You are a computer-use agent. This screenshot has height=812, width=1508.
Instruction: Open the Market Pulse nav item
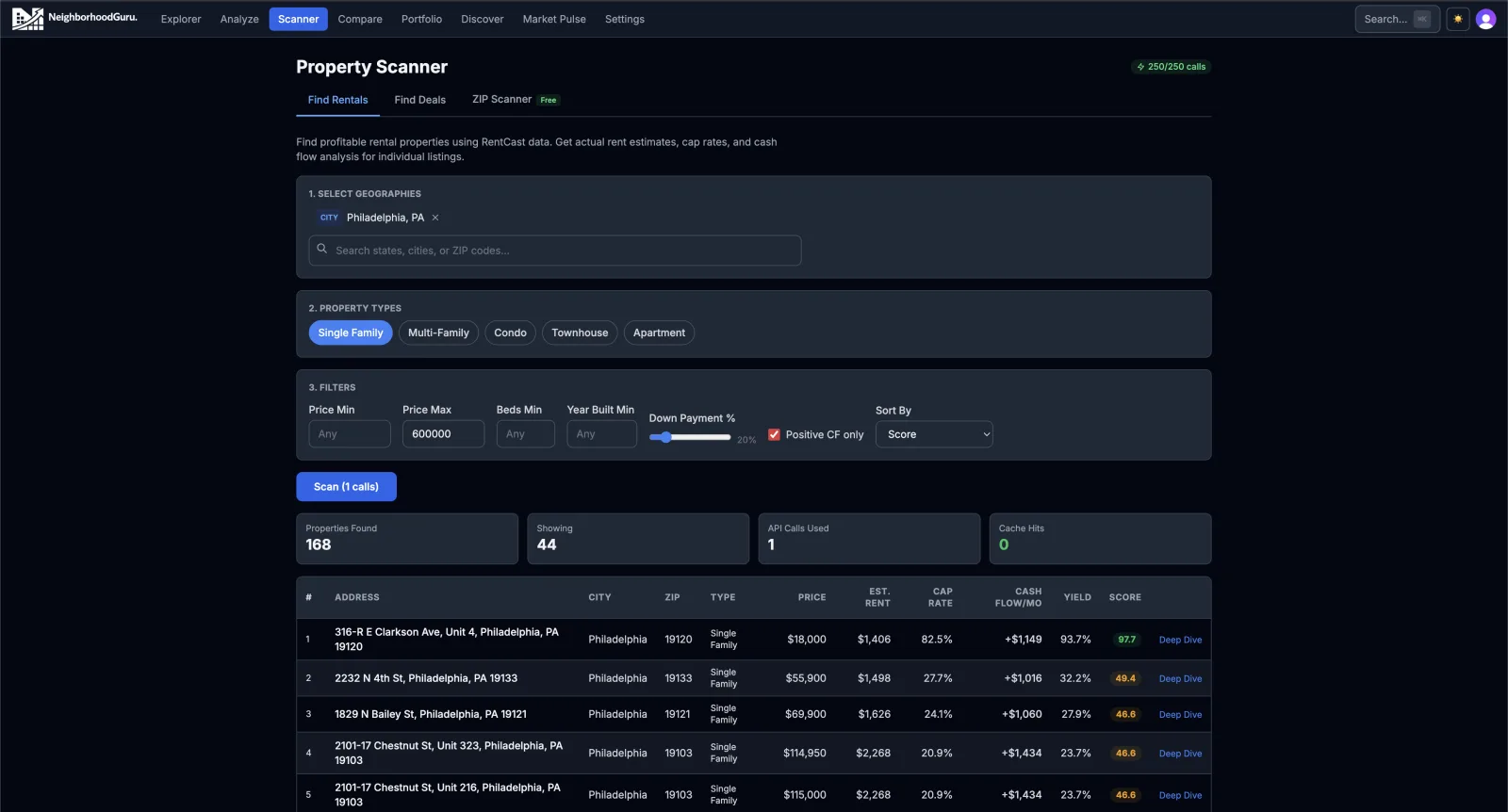pos(554,19)
